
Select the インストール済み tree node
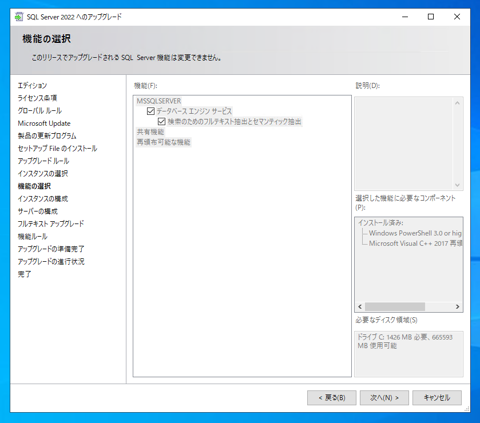[381, 223]
